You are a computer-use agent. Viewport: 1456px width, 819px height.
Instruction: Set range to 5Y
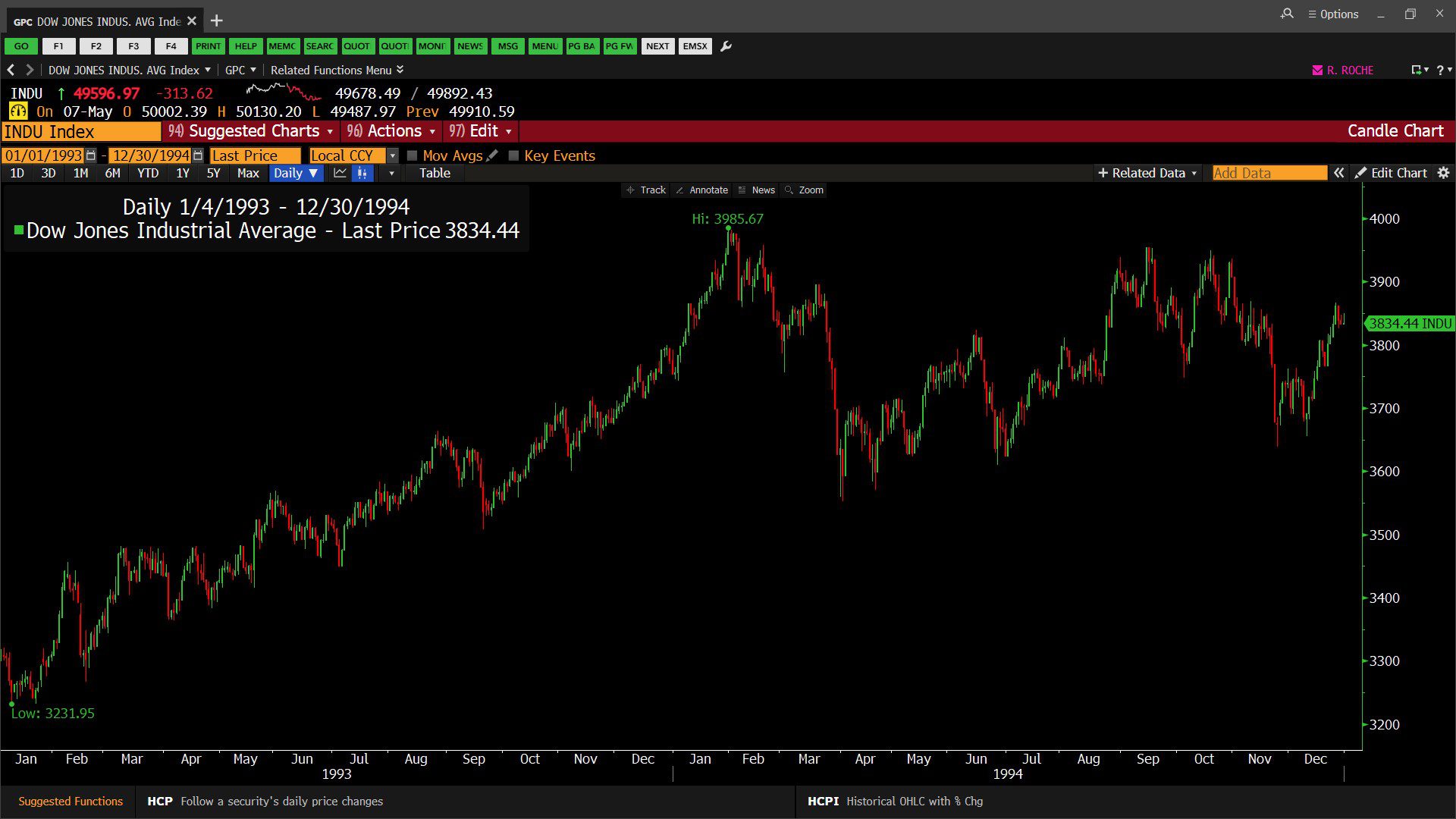(x=214, y=173)
